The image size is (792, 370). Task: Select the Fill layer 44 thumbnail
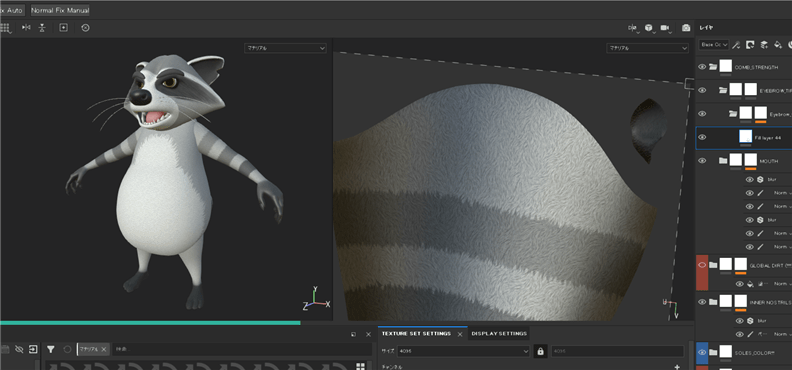click(745, 136)
